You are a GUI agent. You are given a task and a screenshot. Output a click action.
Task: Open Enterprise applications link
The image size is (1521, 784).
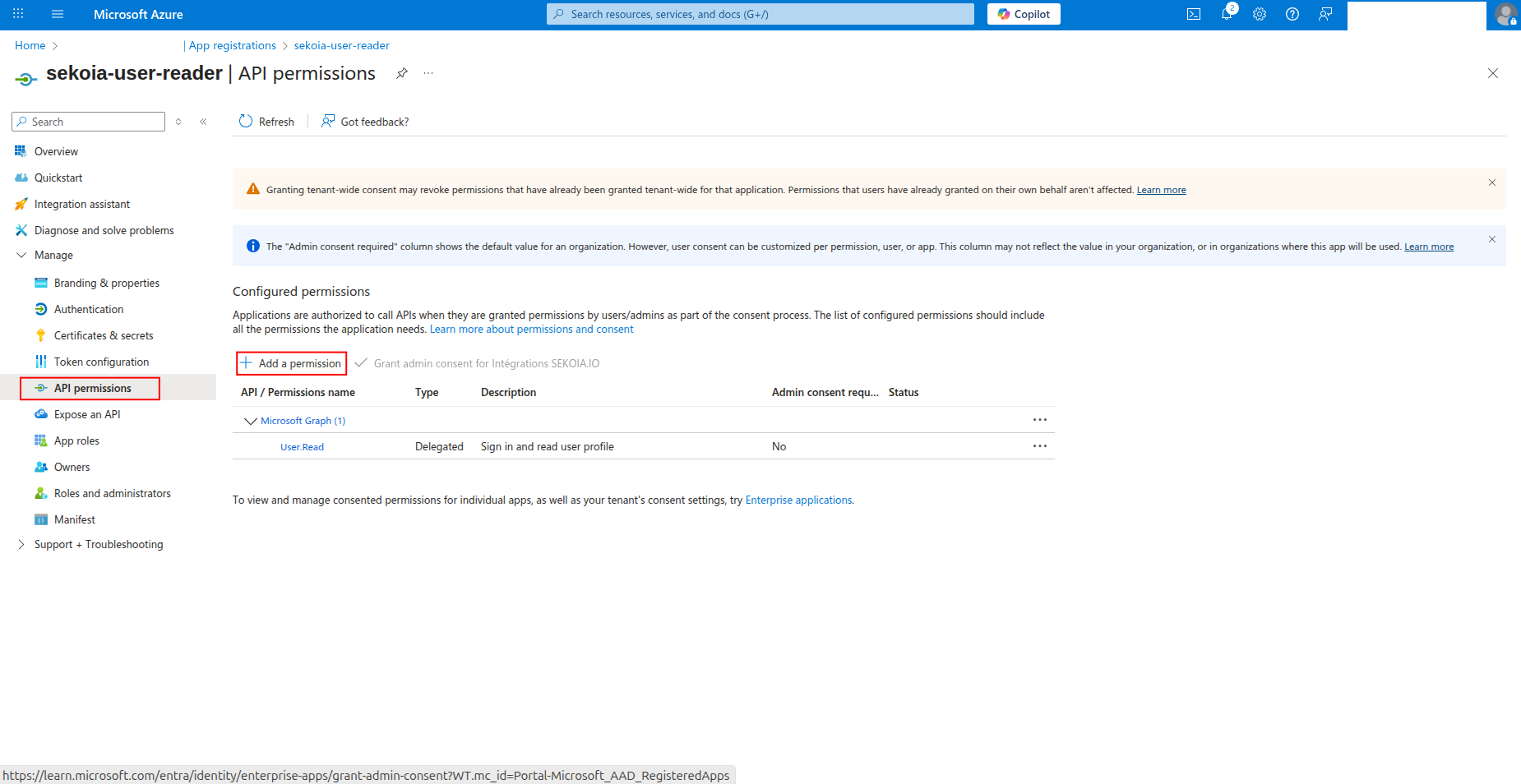coord(798,500)
